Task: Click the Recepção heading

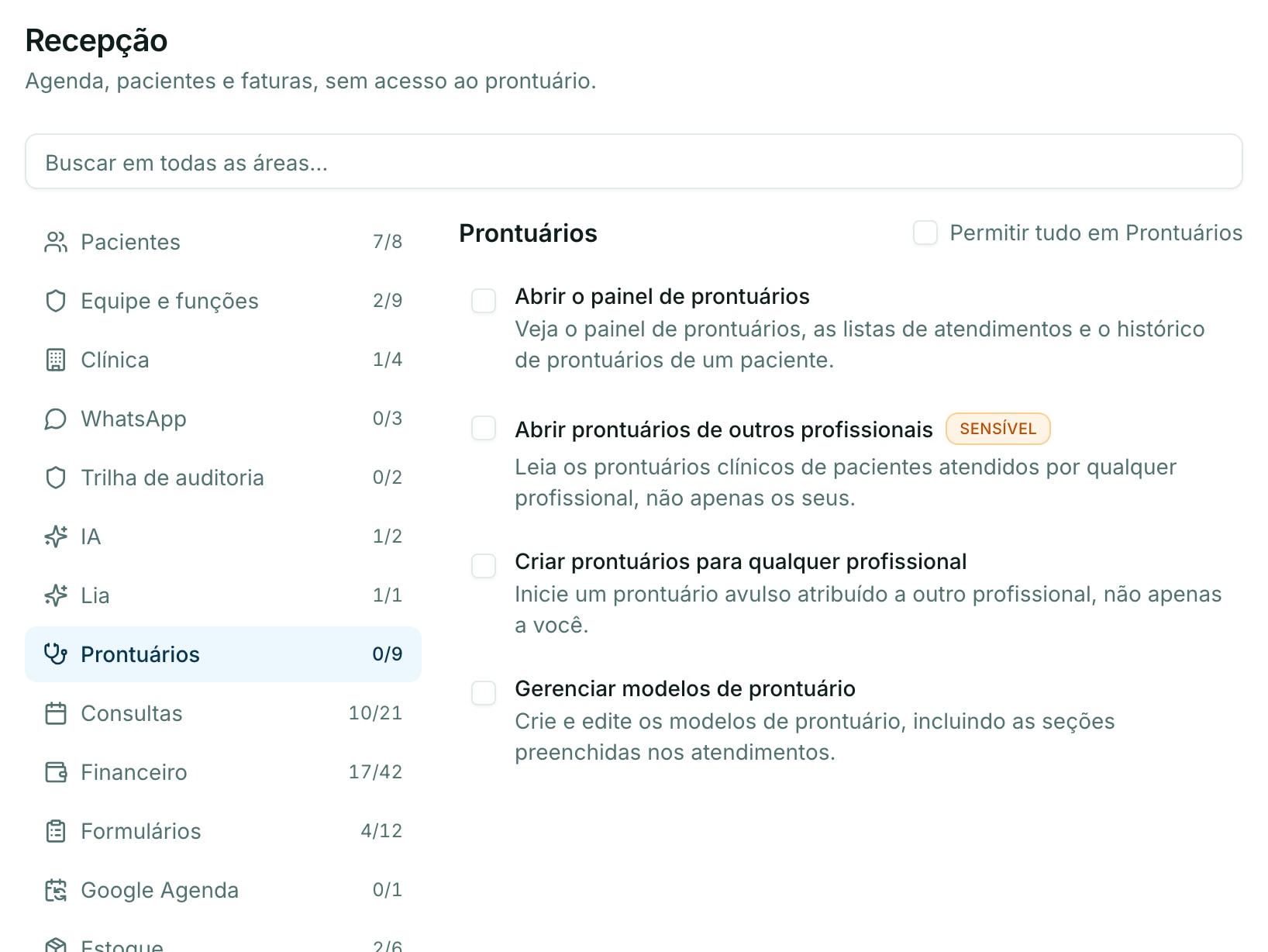Action: click(x=96, y=41)
